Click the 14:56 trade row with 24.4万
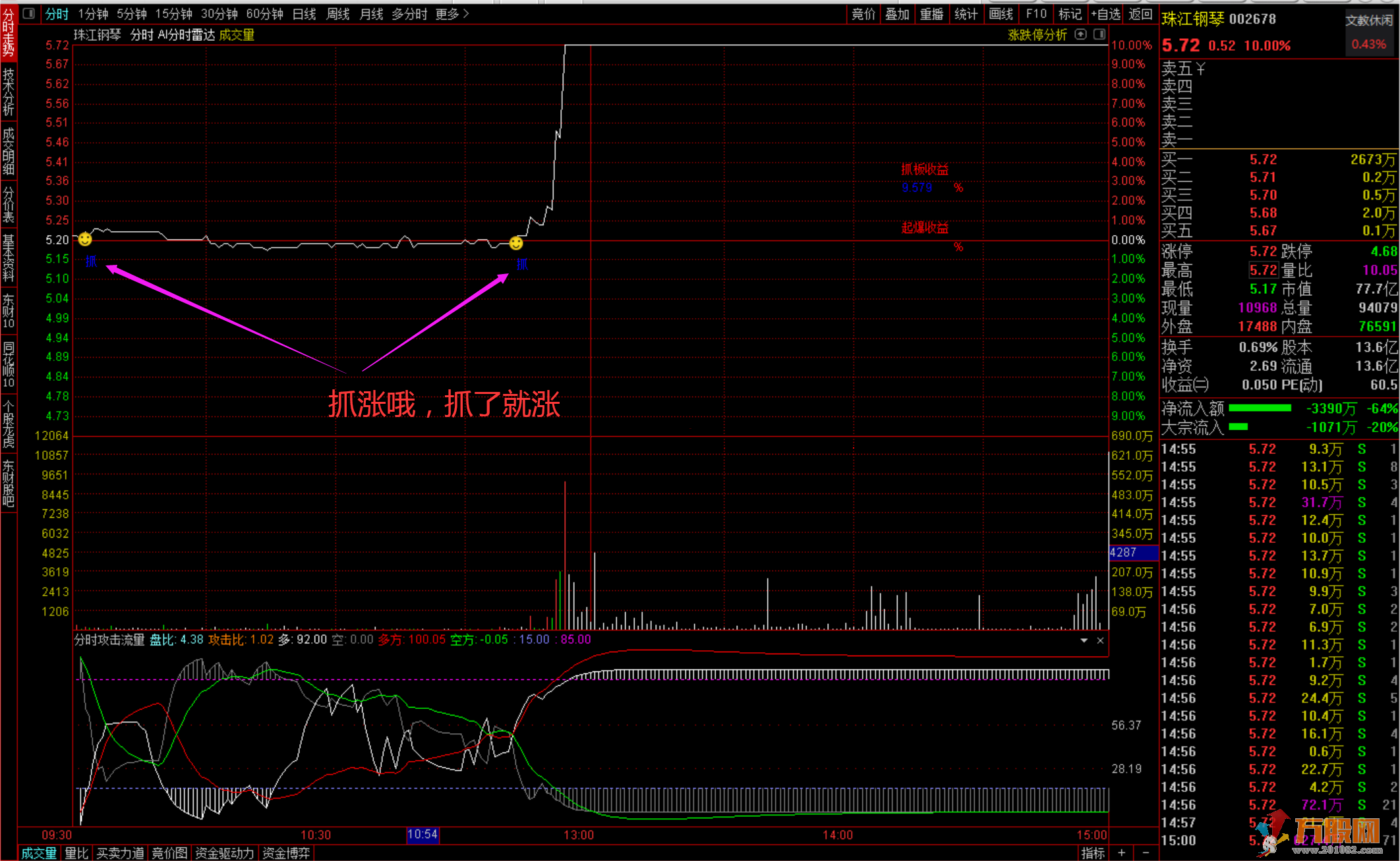Screen dimensions: 1400x861 1279,698
